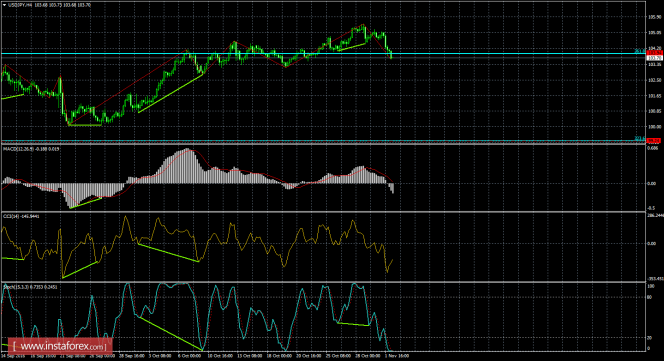Open the USDJPY H4 chart menu arrow

coord(4,5)
